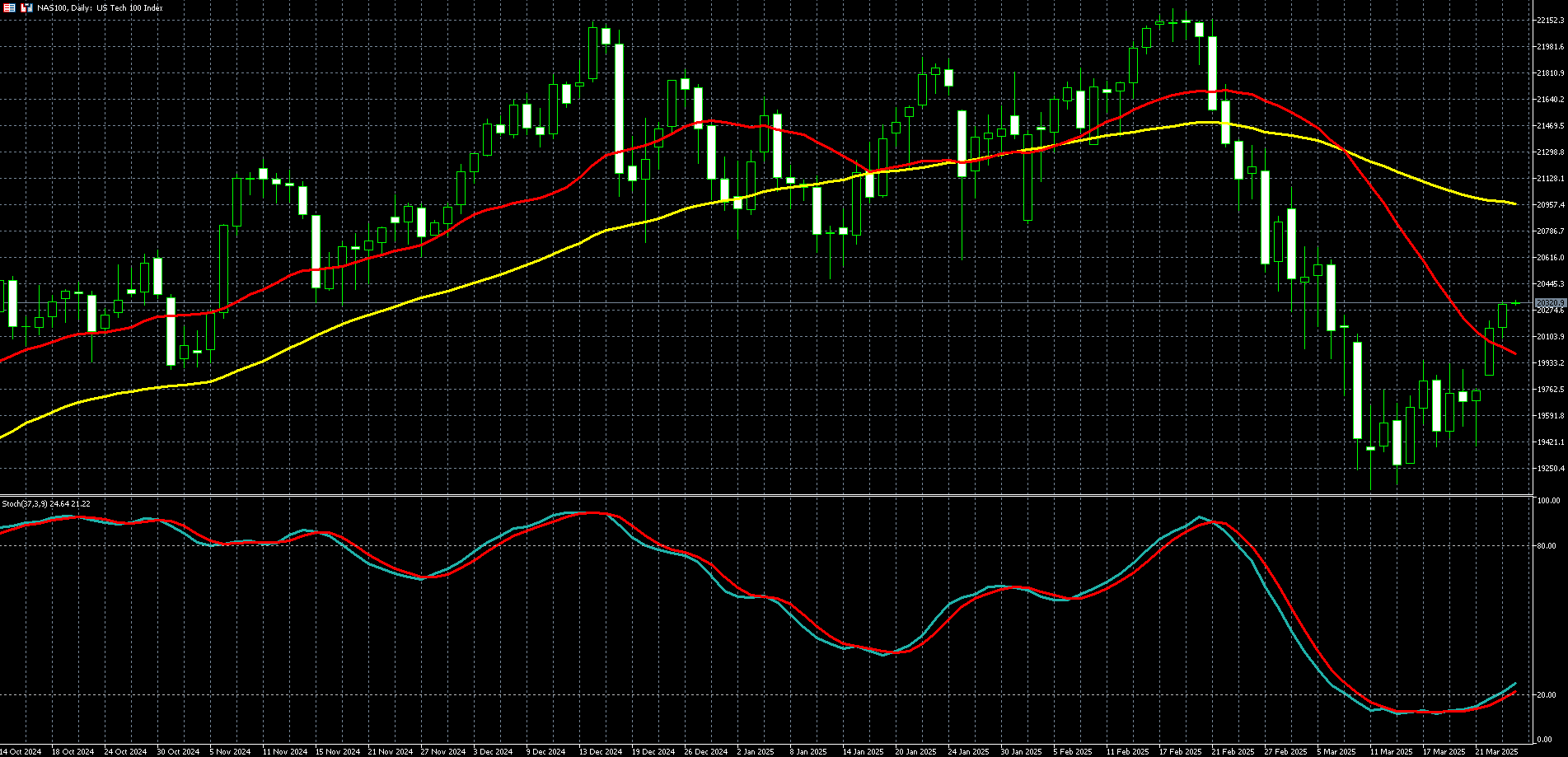
Task: Click the 21981.6 price scale label
Action: pyautogui.click(x=1551, y=47)
